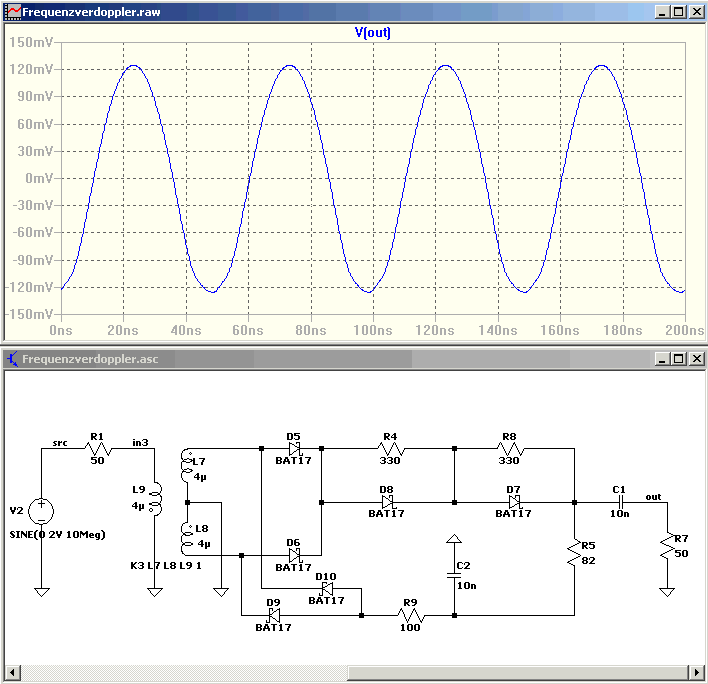Click the waveform window title icon
Viewport: 708px width, 684px height.
pos(13,12)
